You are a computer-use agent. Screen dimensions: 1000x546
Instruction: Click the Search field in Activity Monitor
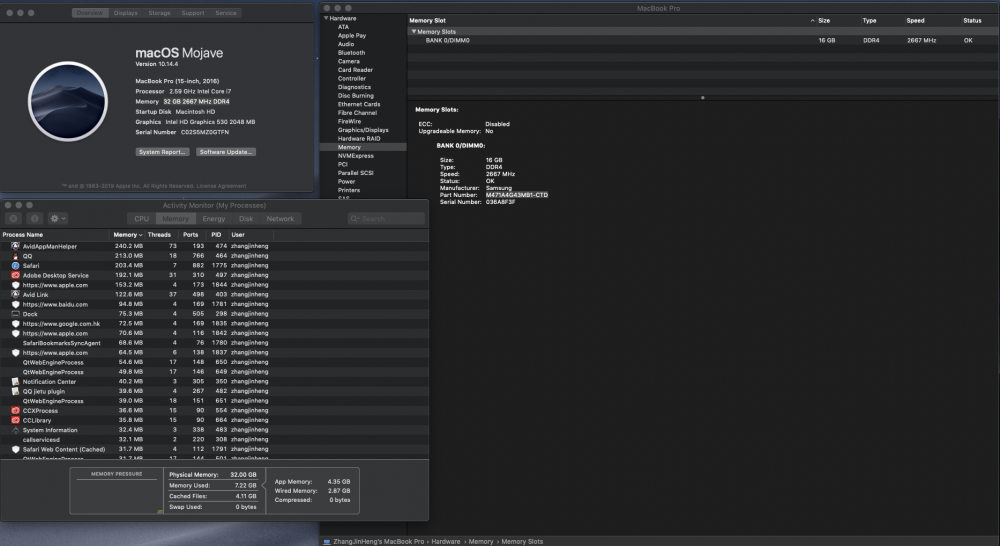click(x=386, y=219)
